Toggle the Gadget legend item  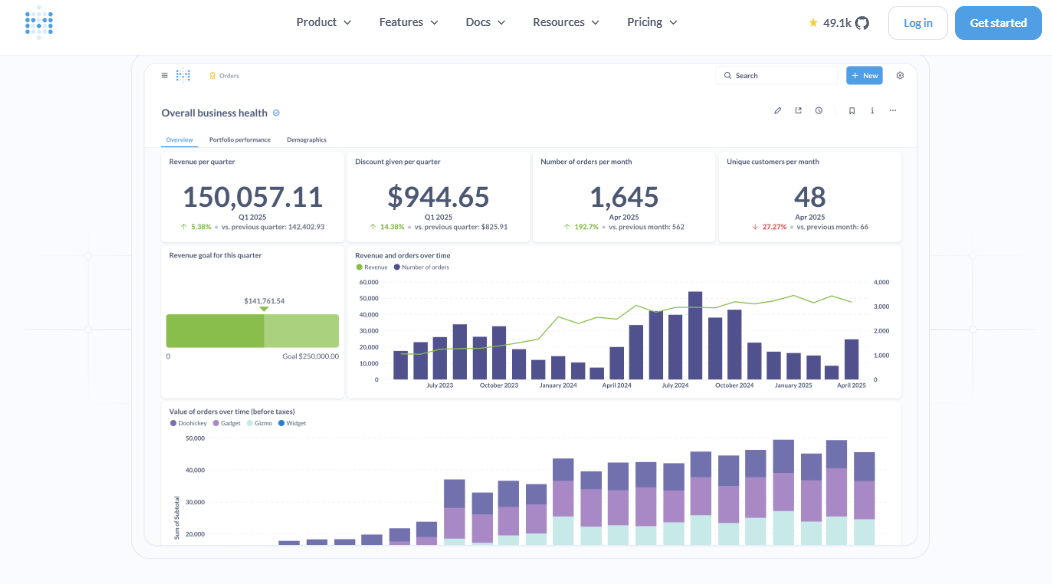(x=227, y=424)
